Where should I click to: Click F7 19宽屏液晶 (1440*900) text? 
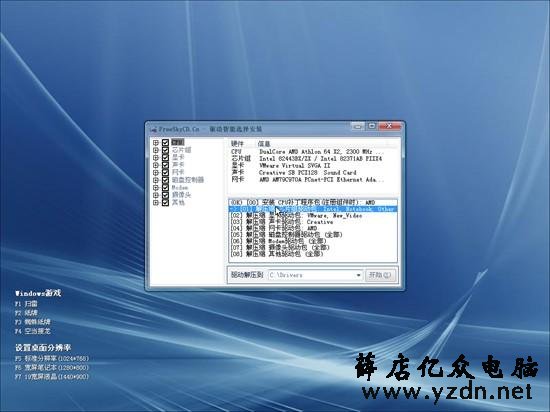pos(52,377)
